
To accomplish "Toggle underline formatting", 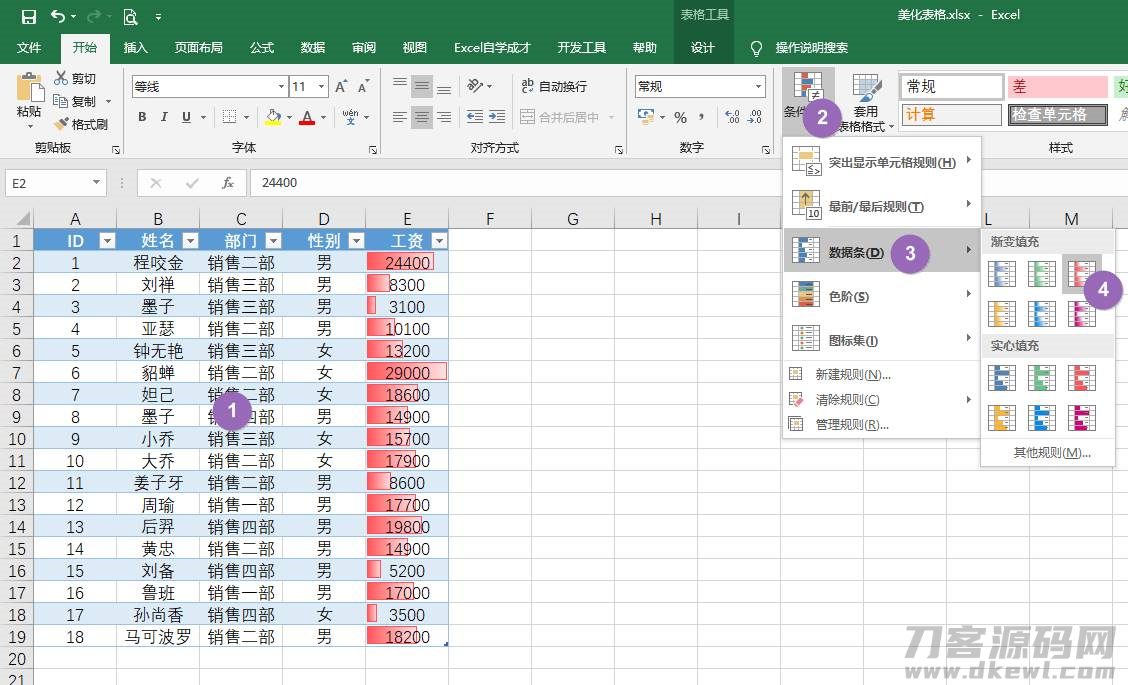I will point(186,117).
